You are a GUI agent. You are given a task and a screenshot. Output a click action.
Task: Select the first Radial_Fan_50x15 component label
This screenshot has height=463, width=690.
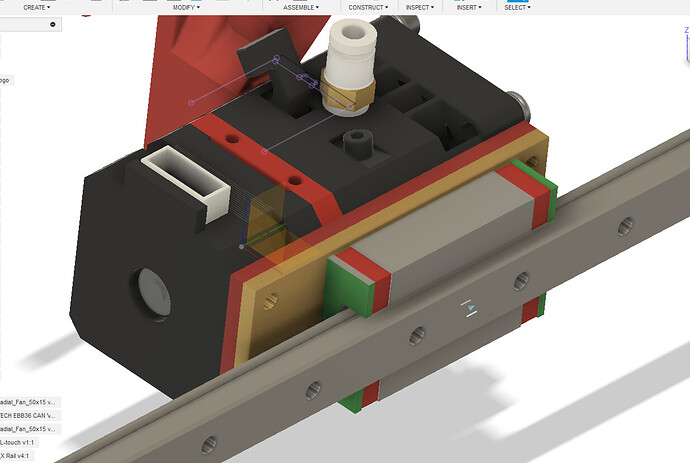[x=29, y=402]
